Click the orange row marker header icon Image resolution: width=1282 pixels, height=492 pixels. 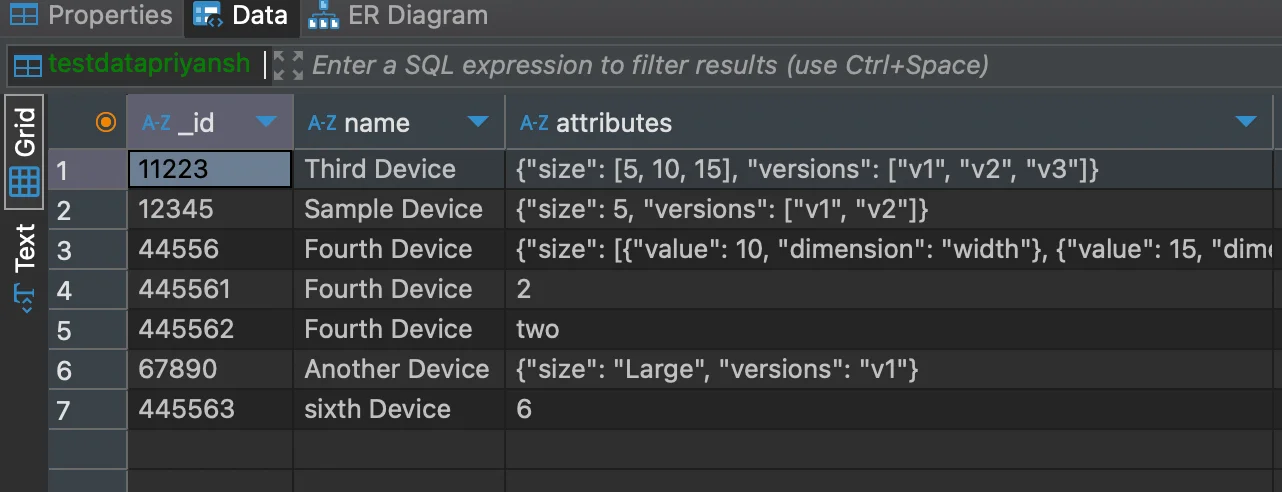105,122
